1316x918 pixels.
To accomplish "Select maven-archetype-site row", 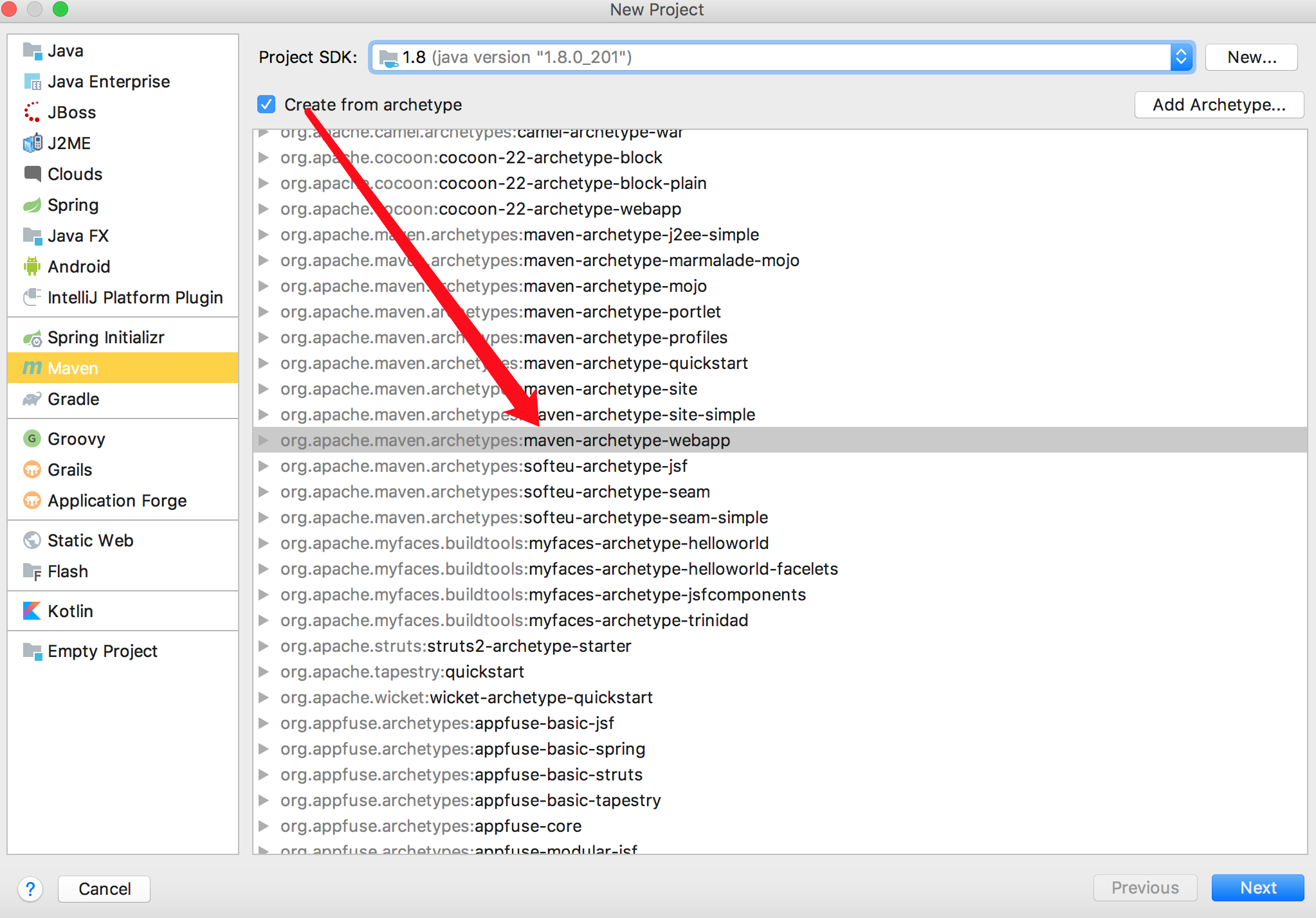I will (780, 388).
